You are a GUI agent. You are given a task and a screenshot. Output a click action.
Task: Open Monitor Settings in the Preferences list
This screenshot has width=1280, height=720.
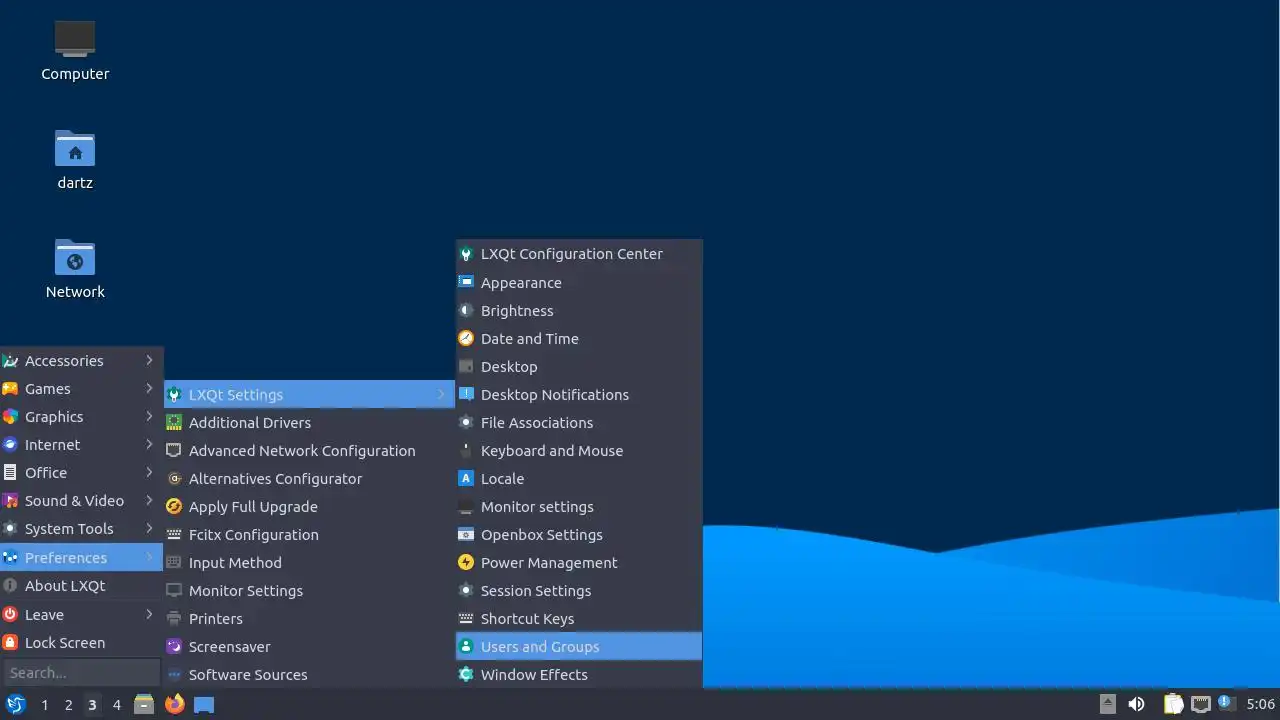(309, 591)
